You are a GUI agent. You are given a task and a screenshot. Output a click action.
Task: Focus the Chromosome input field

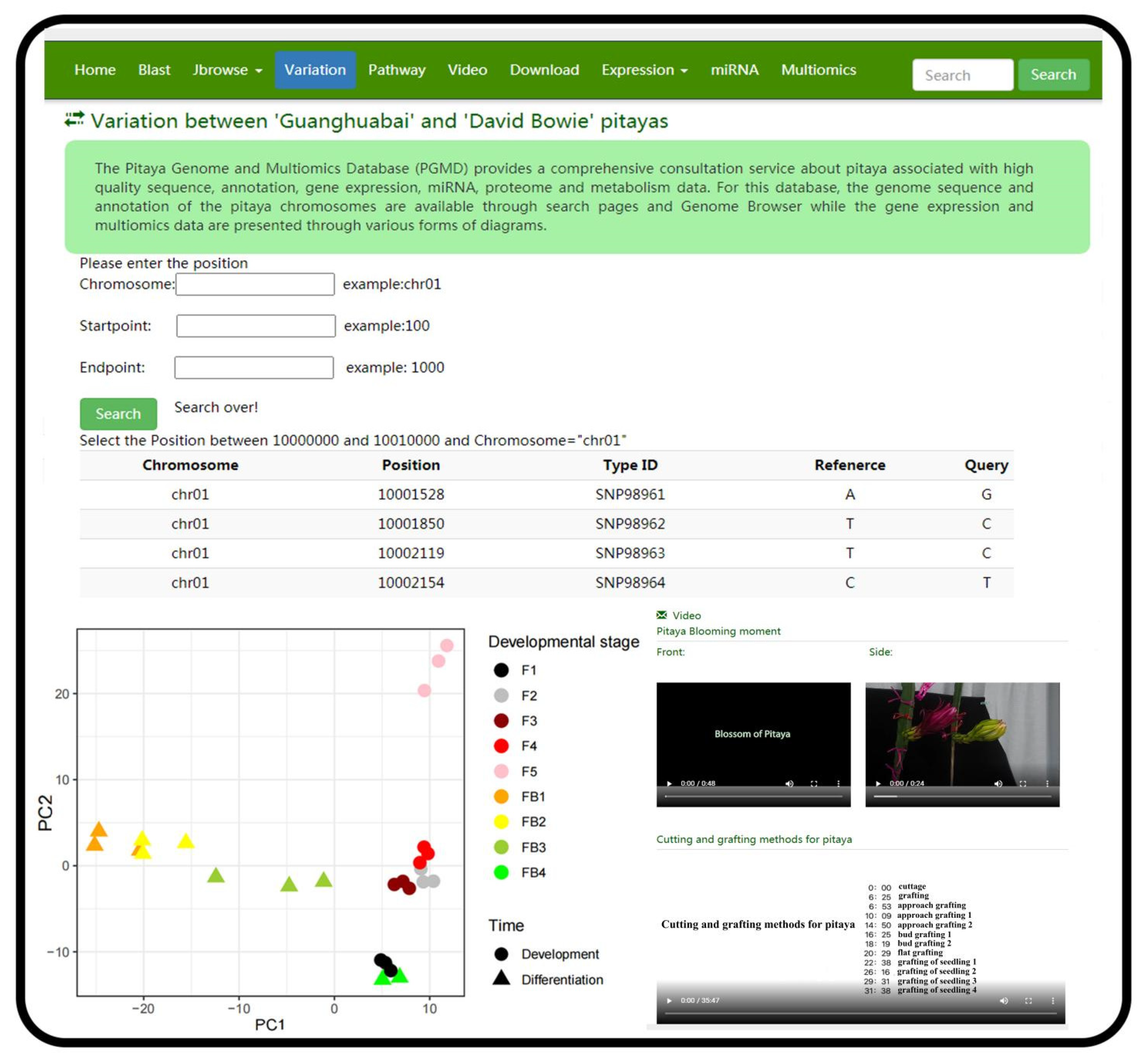[255, 284]
